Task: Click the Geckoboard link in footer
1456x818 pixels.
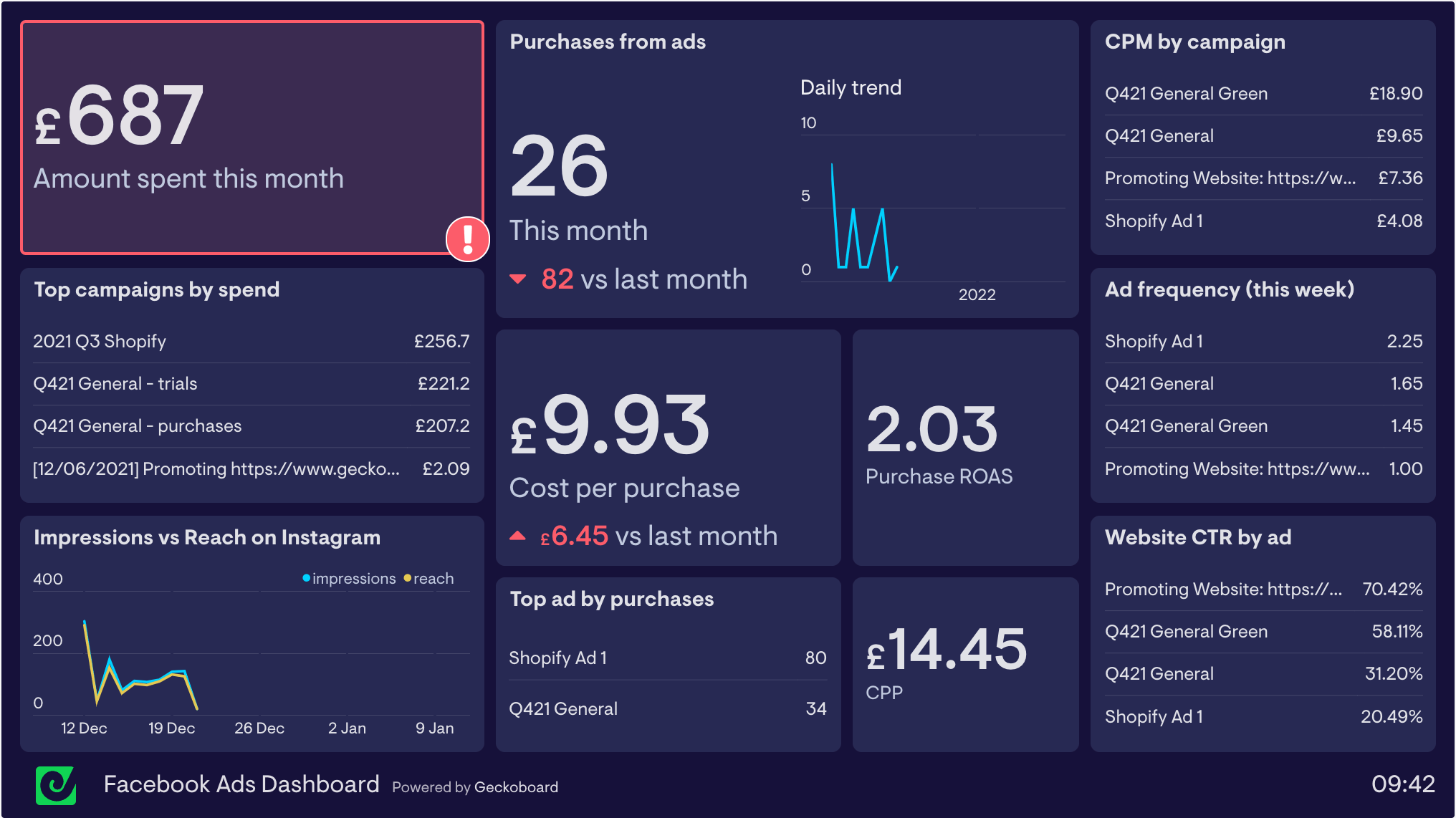Action: point(516,787)
